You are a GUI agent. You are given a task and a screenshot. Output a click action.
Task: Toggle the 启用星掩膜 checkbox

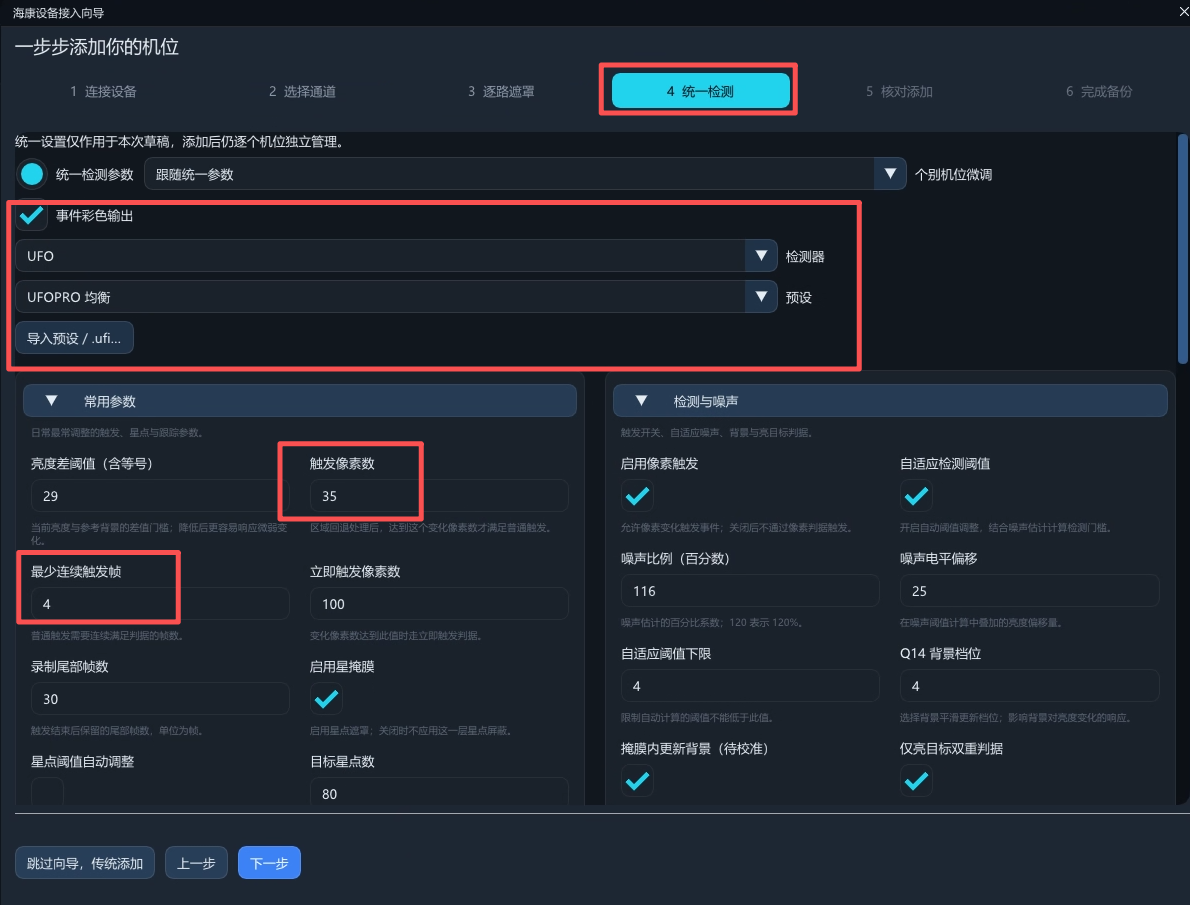pyautogui.click(x=326, y=698)
